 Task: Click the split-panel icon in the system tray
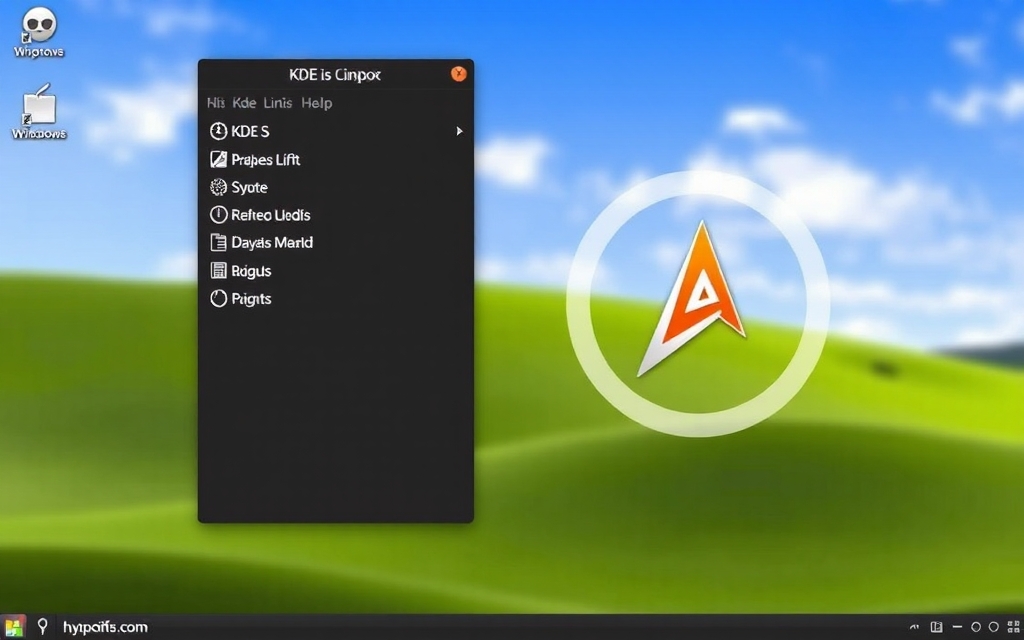point(936,627)
